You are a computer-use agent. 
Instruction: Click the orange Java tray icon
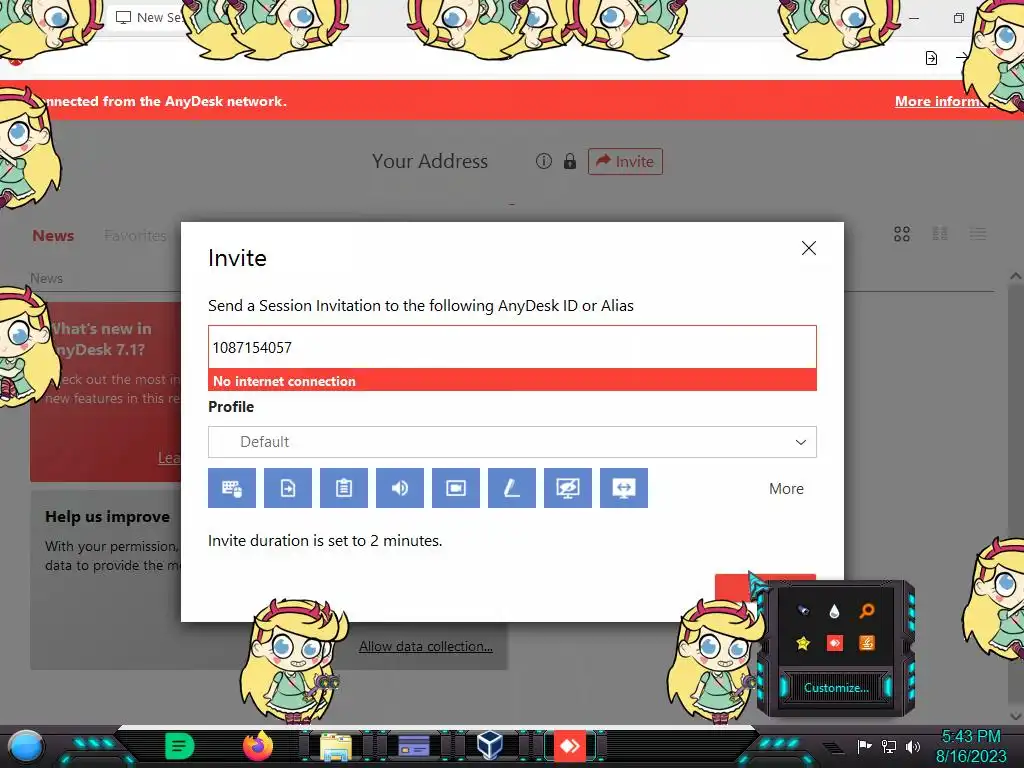[867, 643]
